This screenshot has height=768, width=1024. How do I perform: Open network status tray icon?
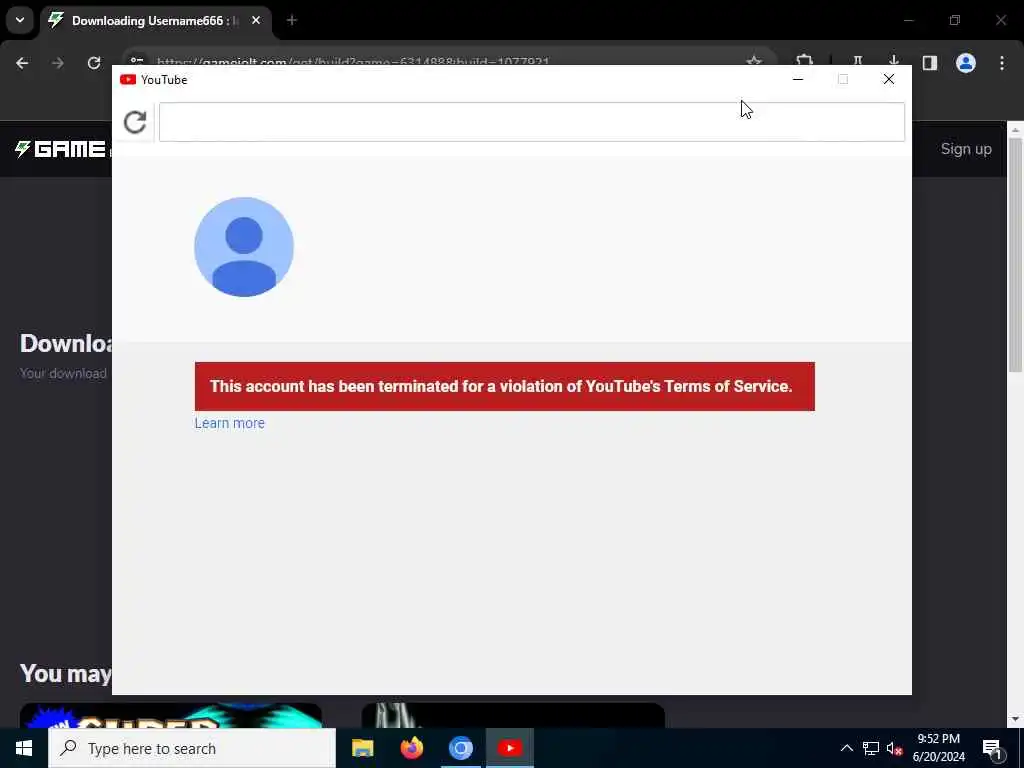click(x=871, y=748)
